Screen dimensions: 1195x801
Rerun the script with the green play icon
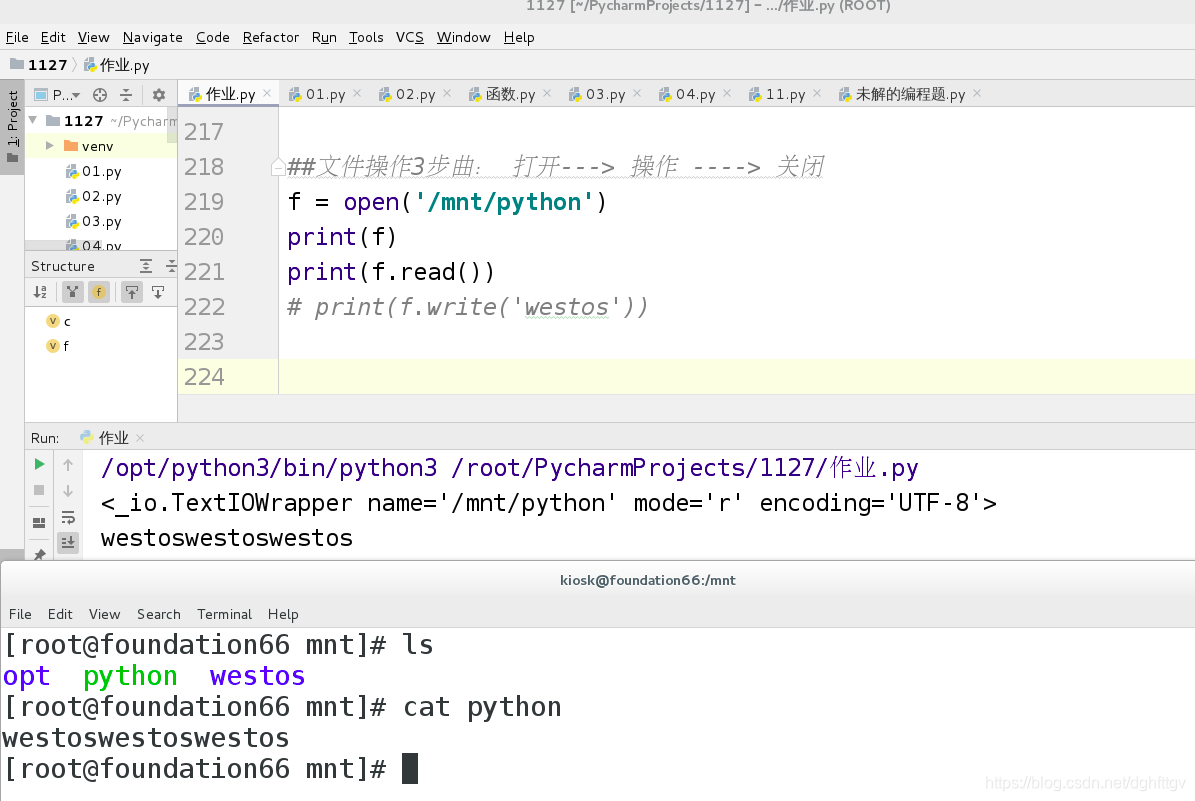[x=39, y=464]
